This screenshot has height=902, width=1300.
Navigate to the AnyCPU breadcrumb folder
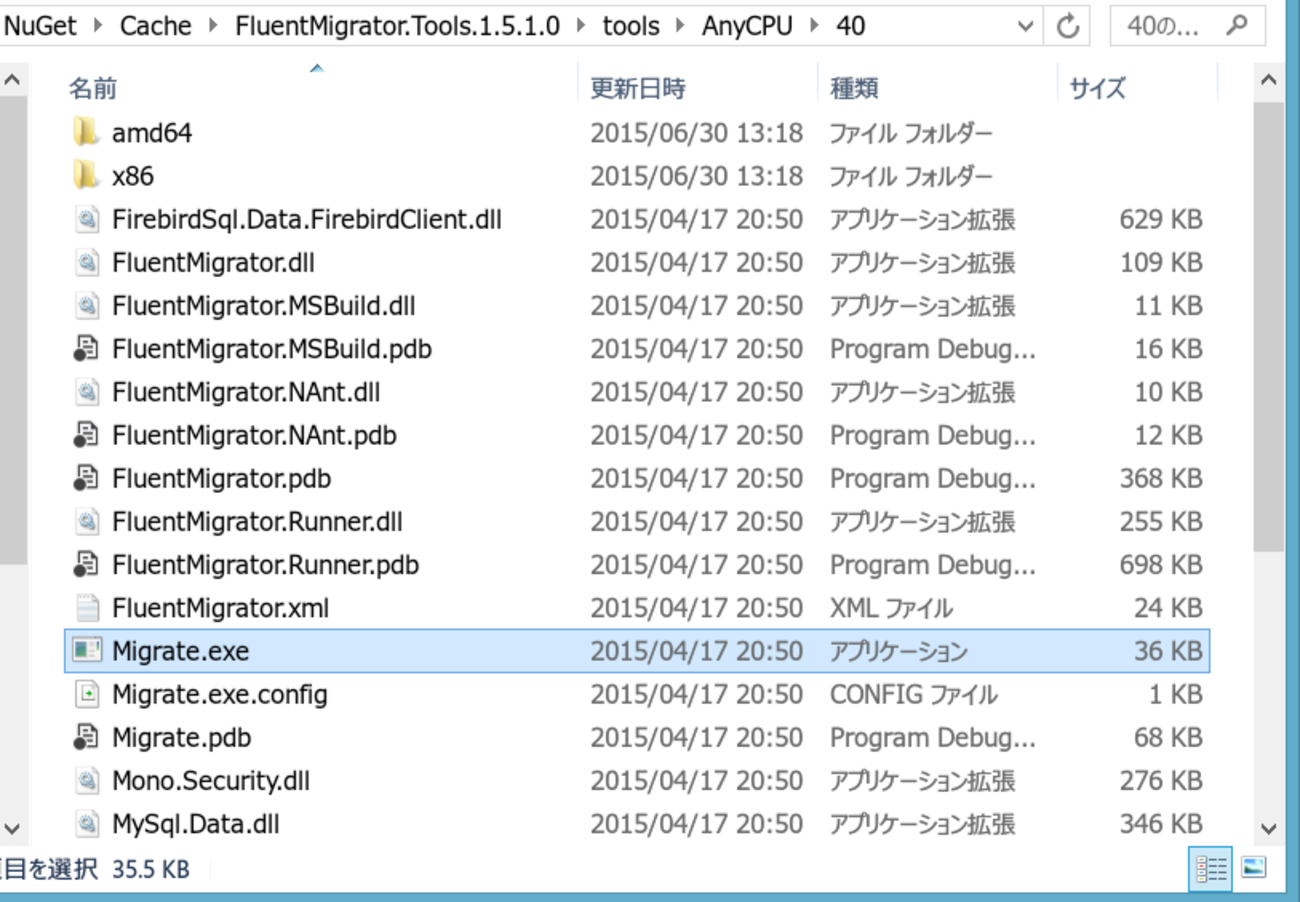coord(746,27)
